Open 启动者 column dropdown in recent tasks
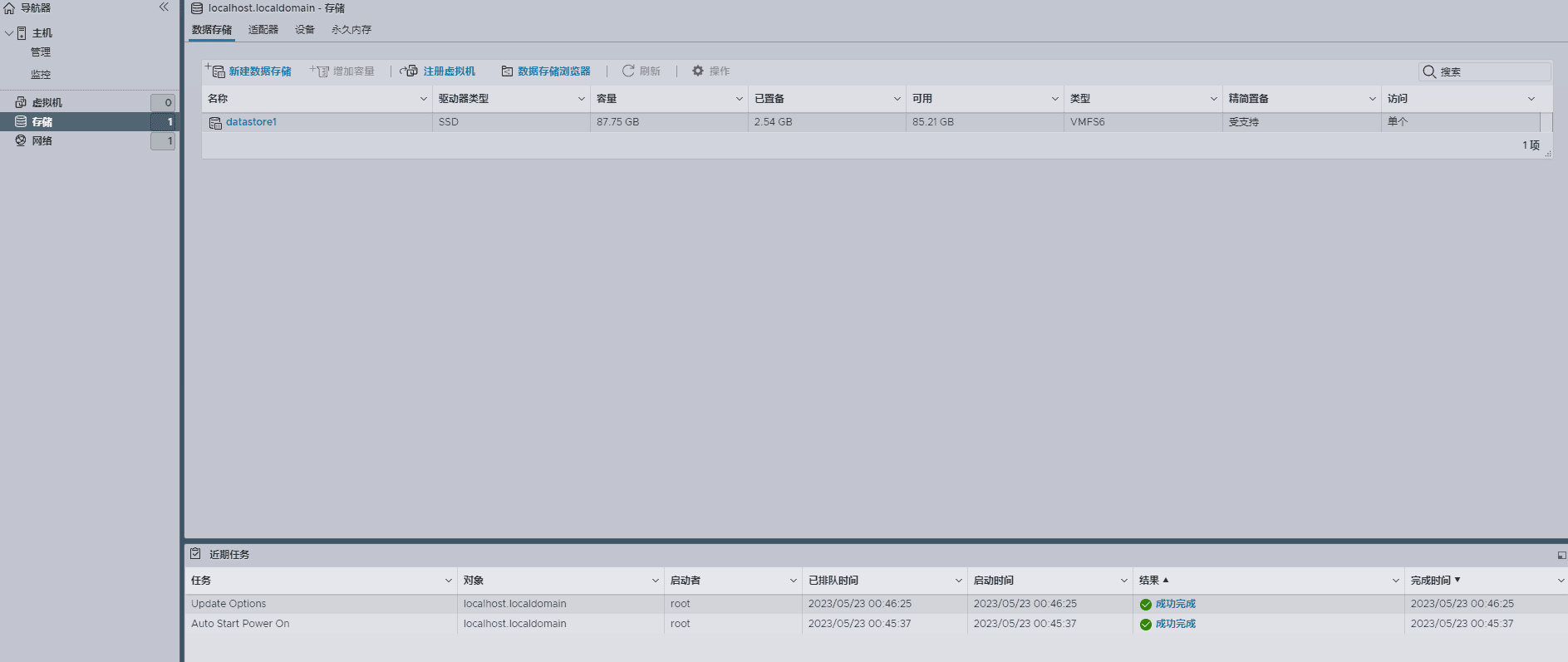 click(x=794, y=581)
